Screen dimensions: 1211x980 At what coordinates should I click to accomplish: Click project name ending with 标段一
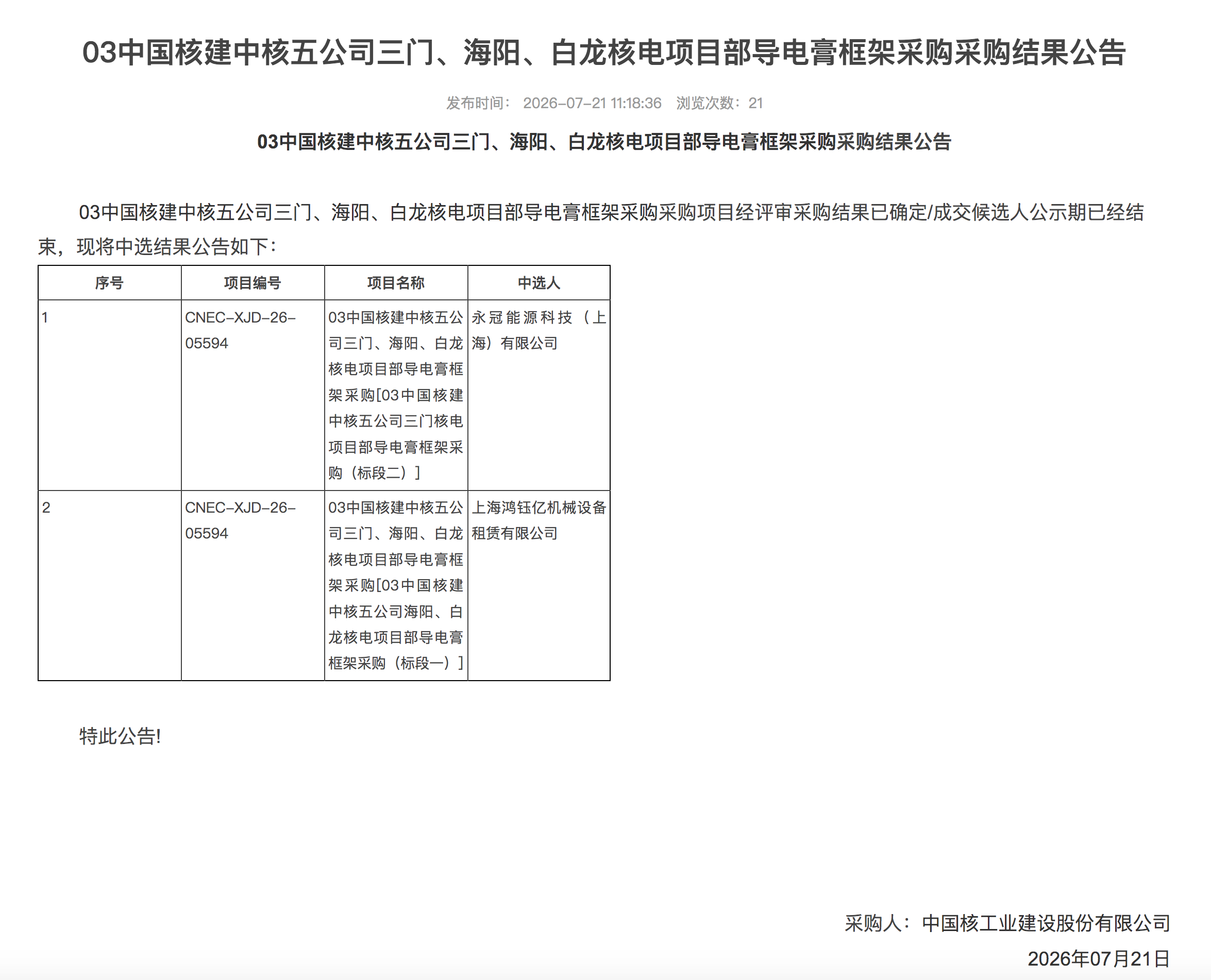pos(396,585)
